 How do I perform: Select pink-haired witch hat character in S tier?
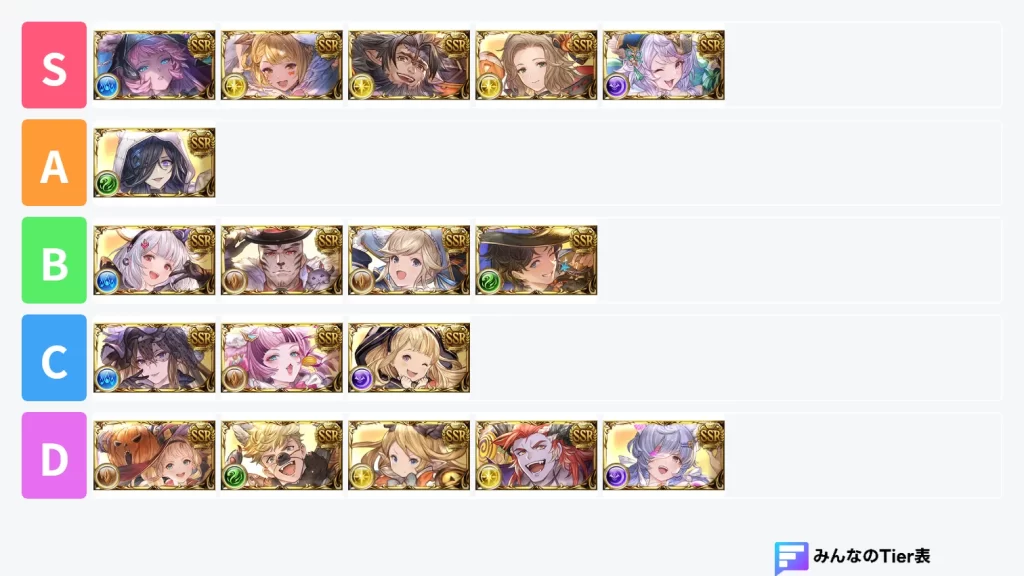(x=154, y=65)
